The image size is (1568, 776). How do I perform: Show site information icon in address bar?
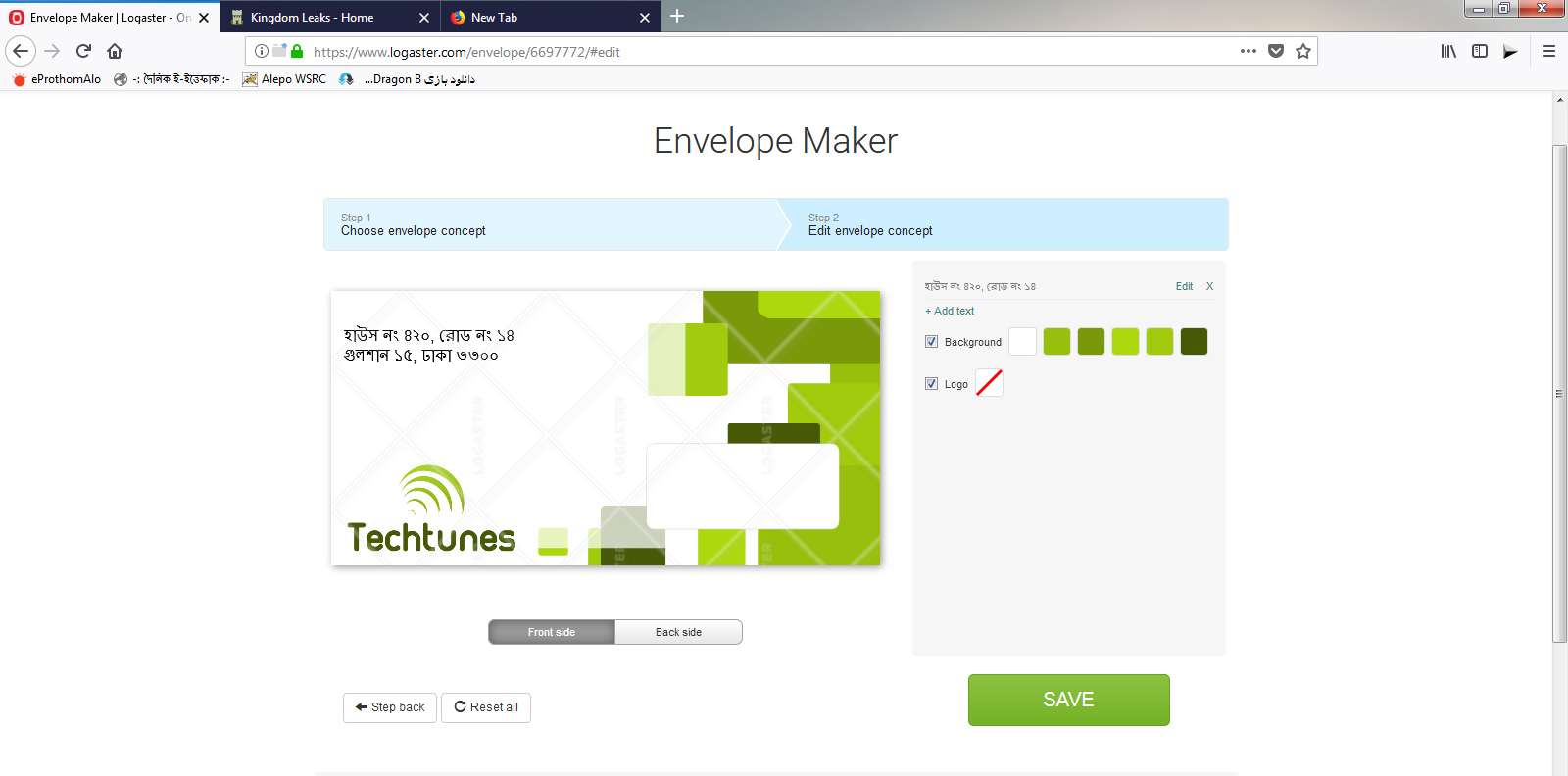pyautogui.click(x=262, y=51)
